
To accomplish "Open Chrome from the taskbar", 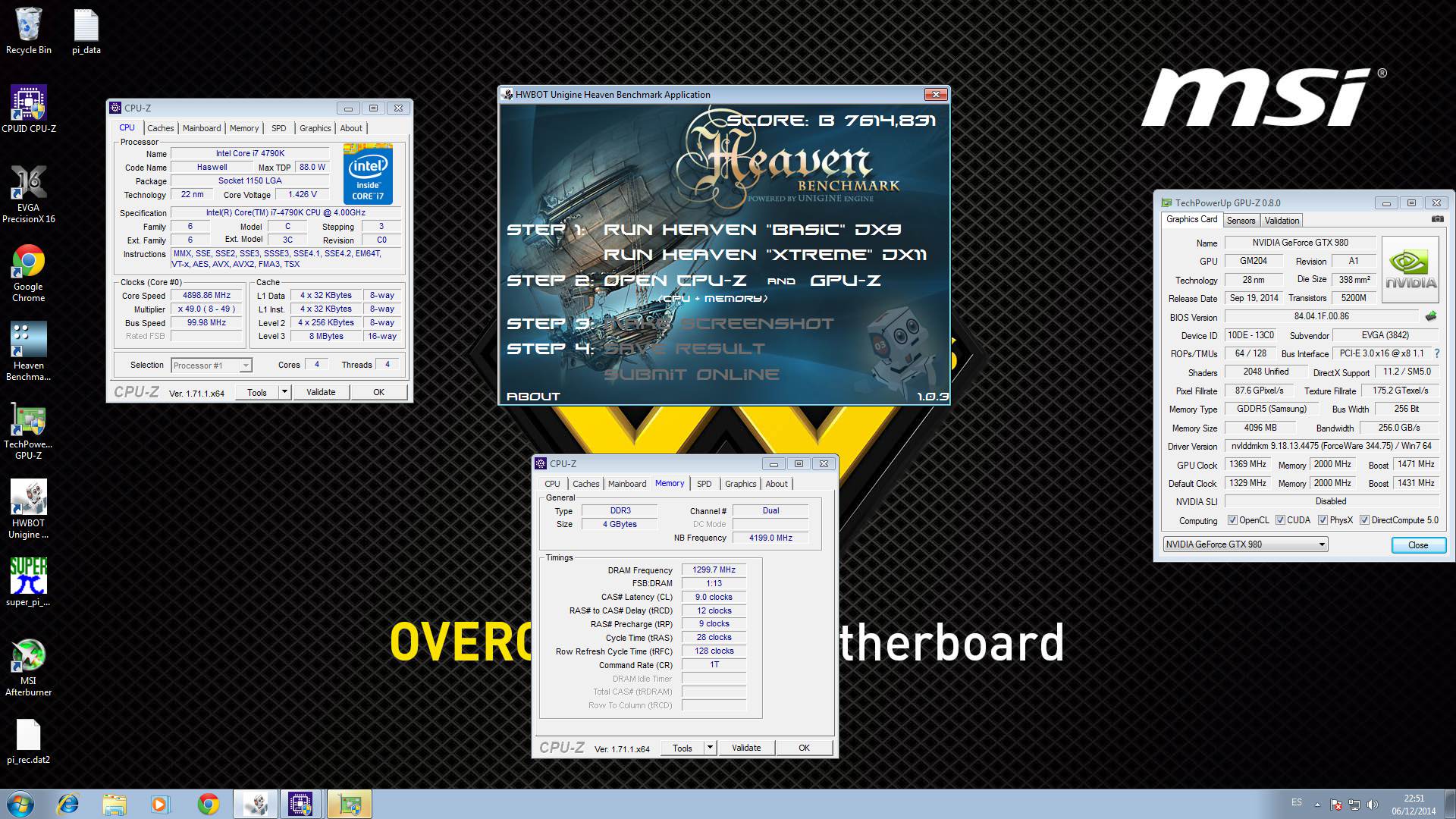I will [x=208, y=804].
